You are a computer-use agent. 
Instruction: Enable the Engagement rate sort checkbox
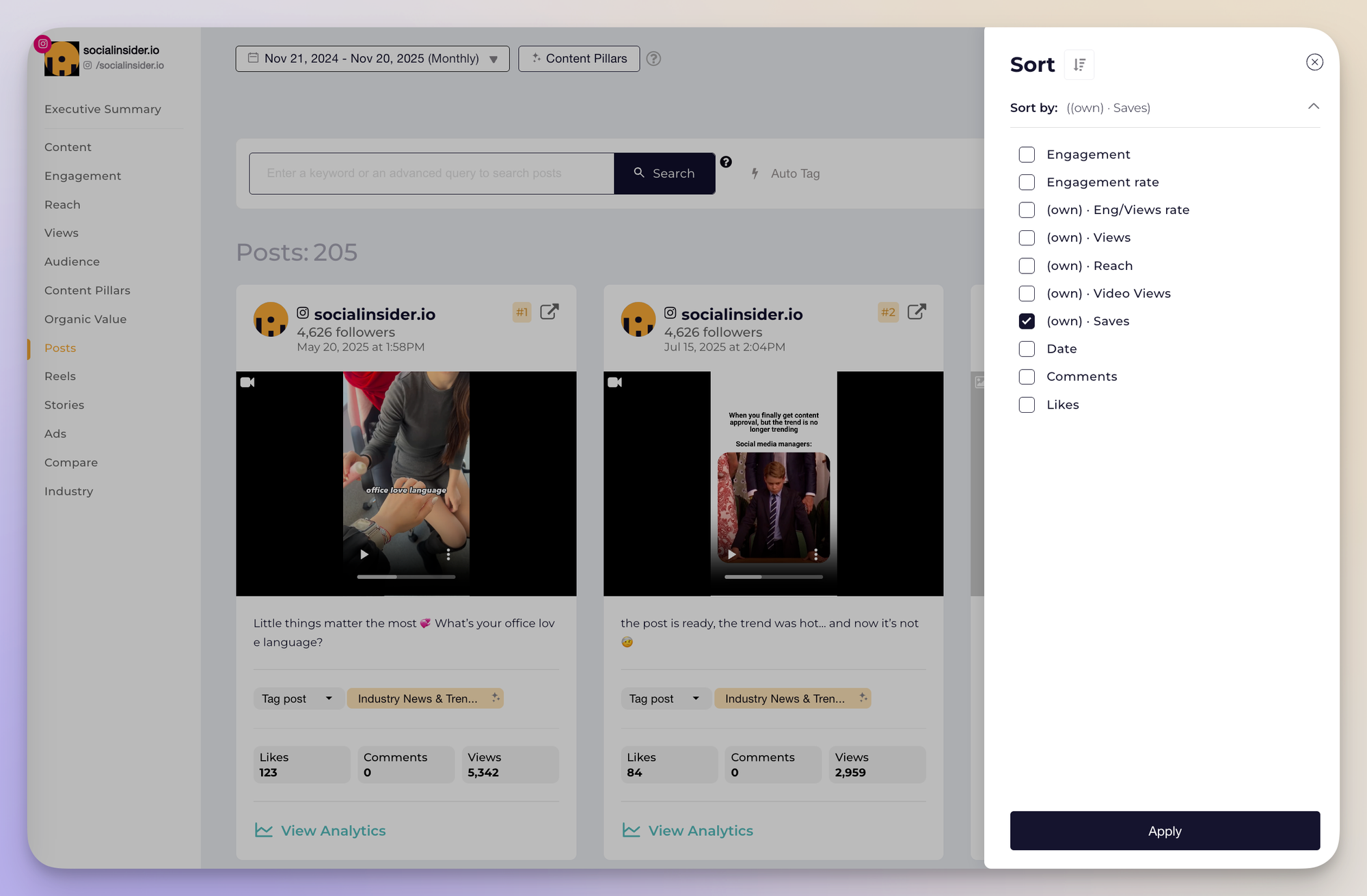click(x=1027, y=182)
